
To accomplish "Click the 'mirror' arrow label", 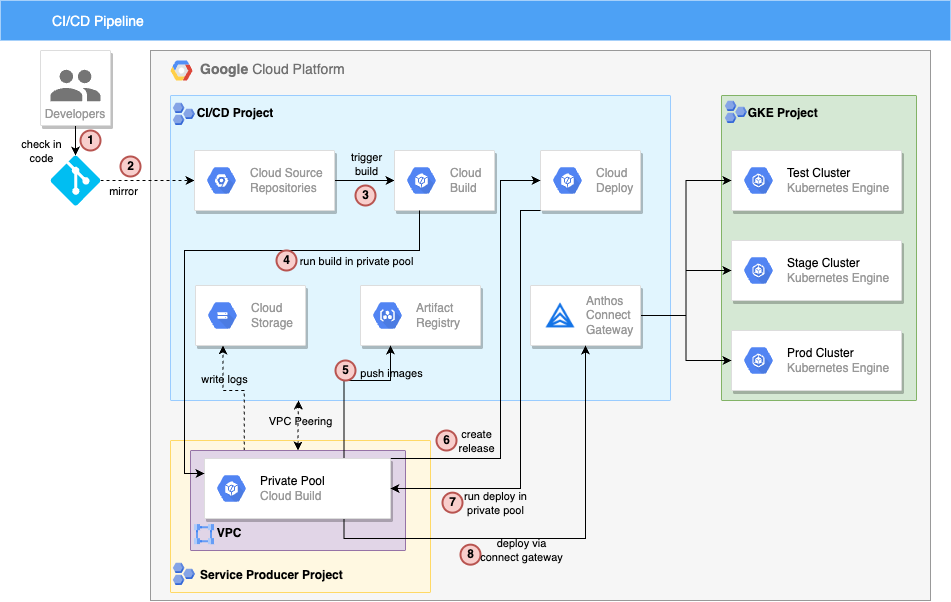I will (123, 192).
